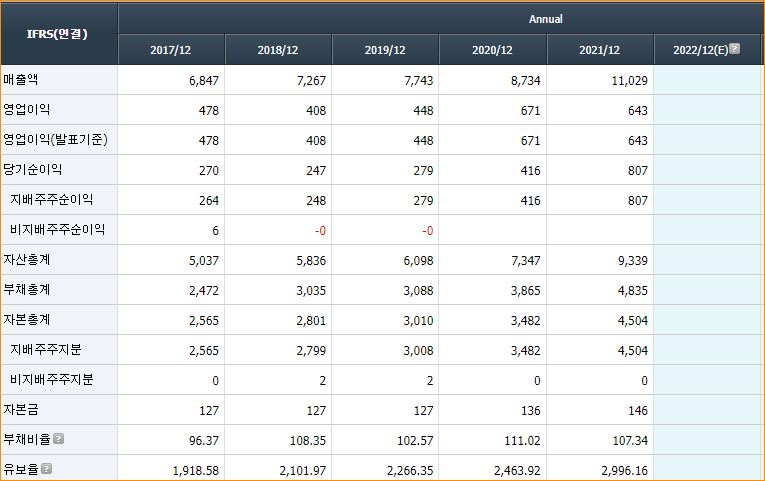
Task: Click 2018 지배주주지분 value 2,799
Action: (x=311, y=351)
